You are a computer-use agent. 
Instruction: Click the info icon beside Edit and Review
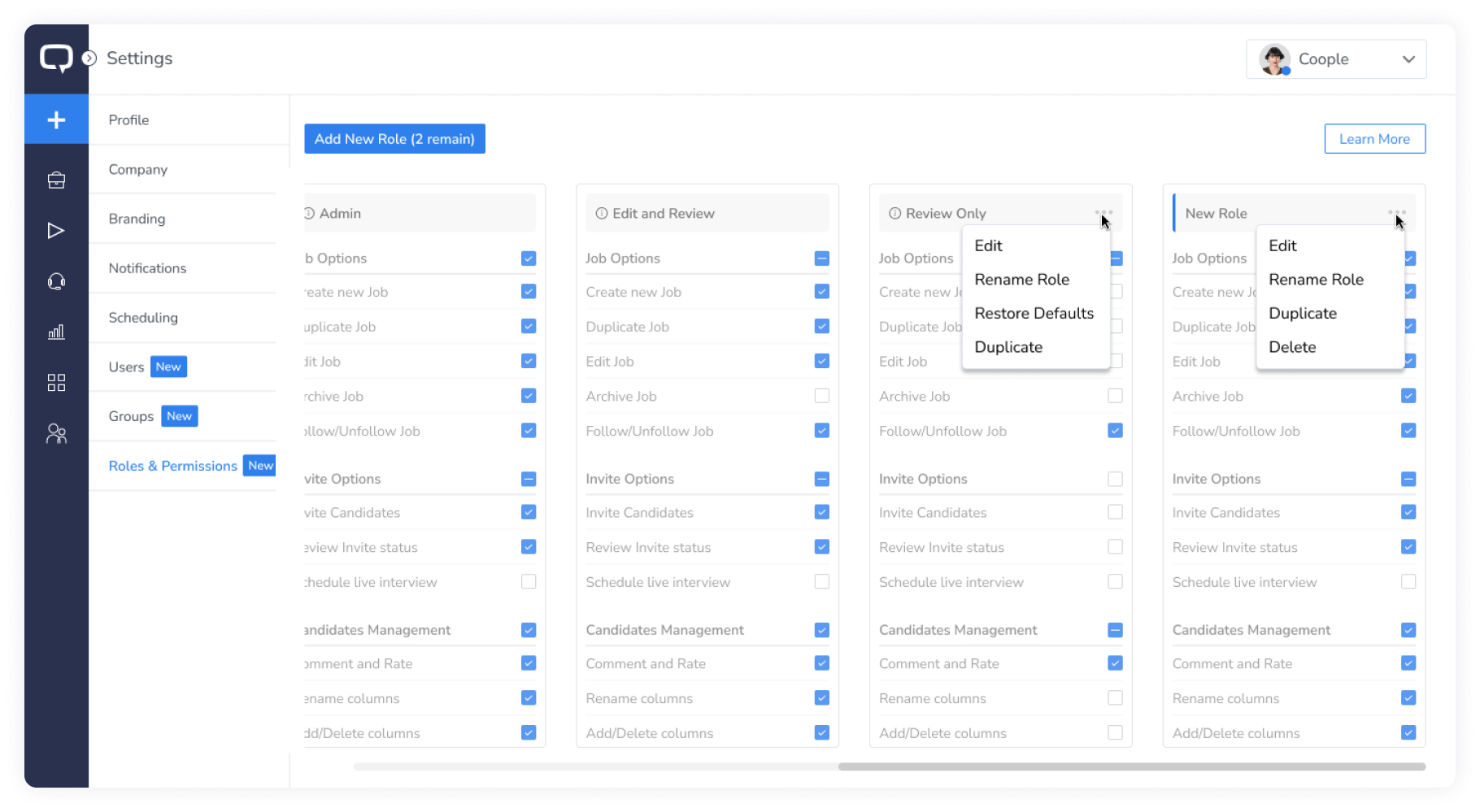coord(602,214)
